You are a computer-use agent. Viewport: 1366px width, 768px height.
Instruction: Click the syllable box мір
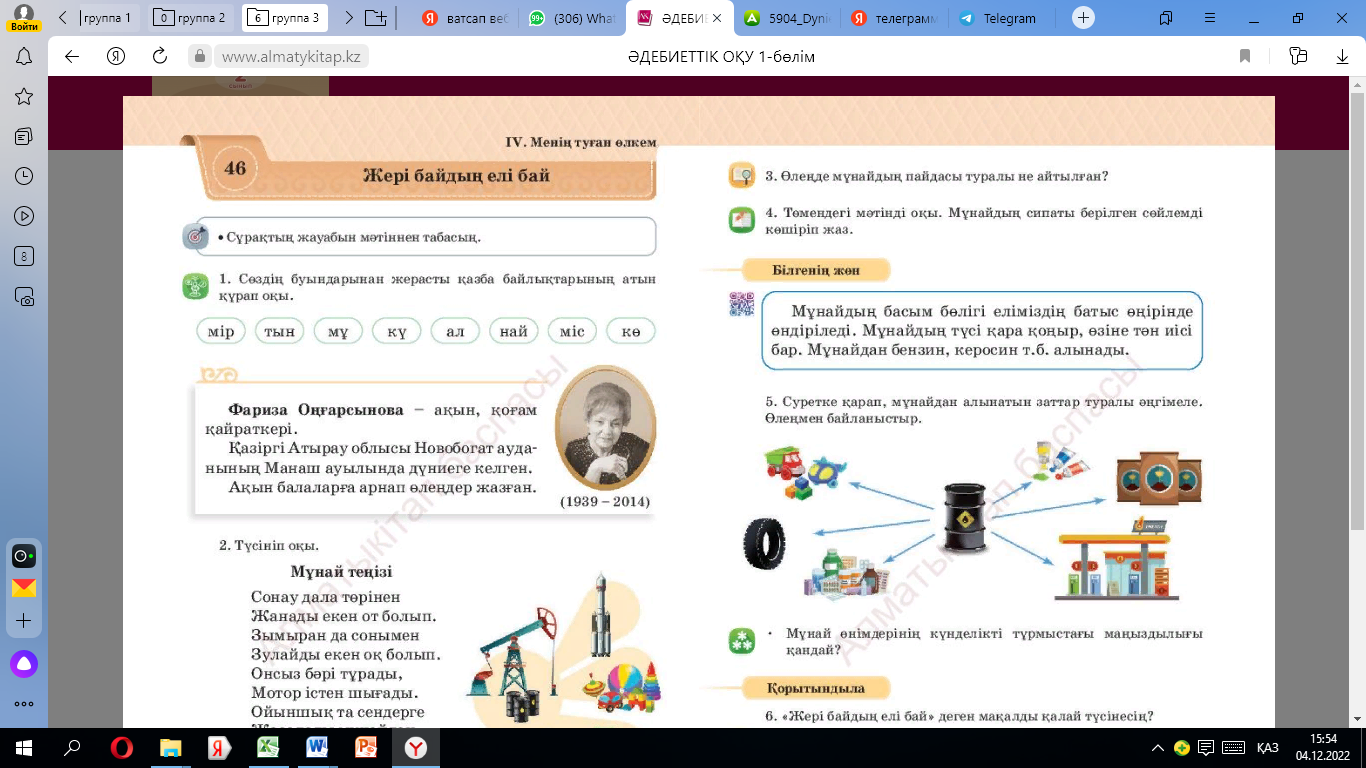222,331
